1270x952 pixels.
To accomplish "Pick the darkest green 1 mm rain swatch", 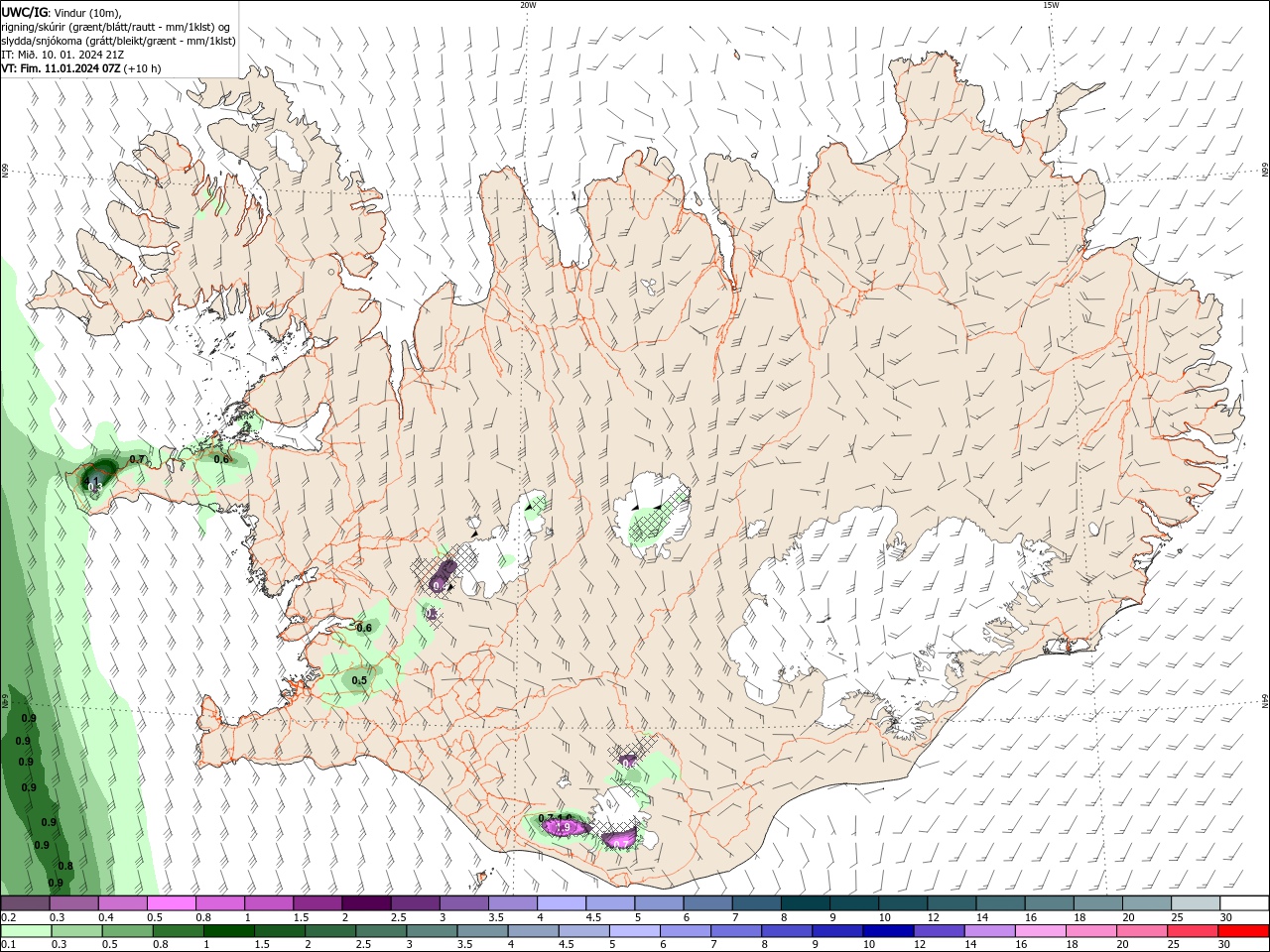I will [229, 931].
